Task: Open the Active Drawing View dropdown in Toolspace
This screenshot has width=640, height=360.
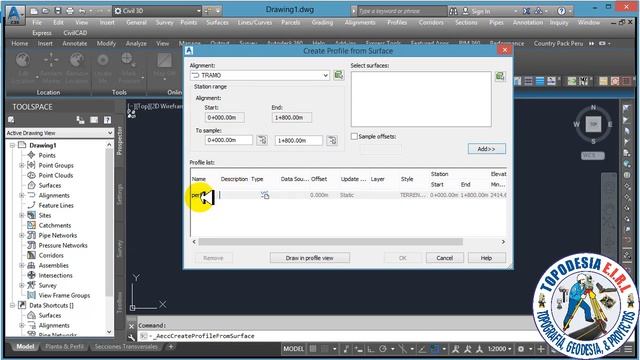Action: (60, 133)
